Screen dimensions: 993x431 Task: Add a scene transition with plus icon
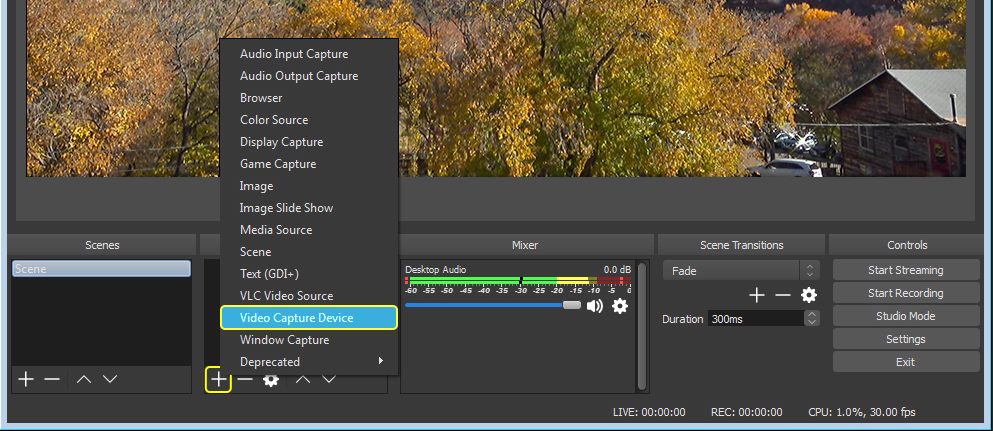(x=757, y=295)
